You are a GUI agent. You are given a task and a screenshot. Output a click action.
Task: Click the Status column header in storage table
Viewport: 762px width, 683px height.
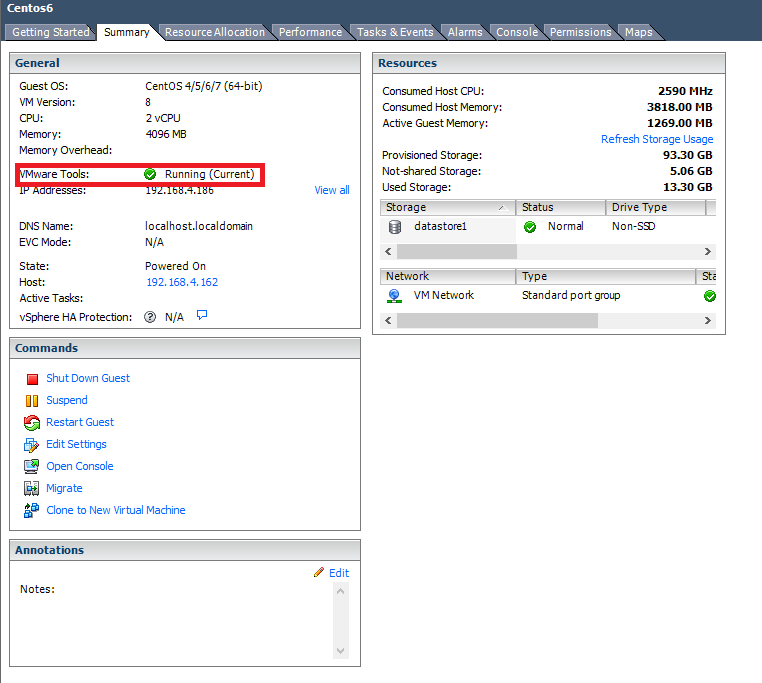[561, 207]
